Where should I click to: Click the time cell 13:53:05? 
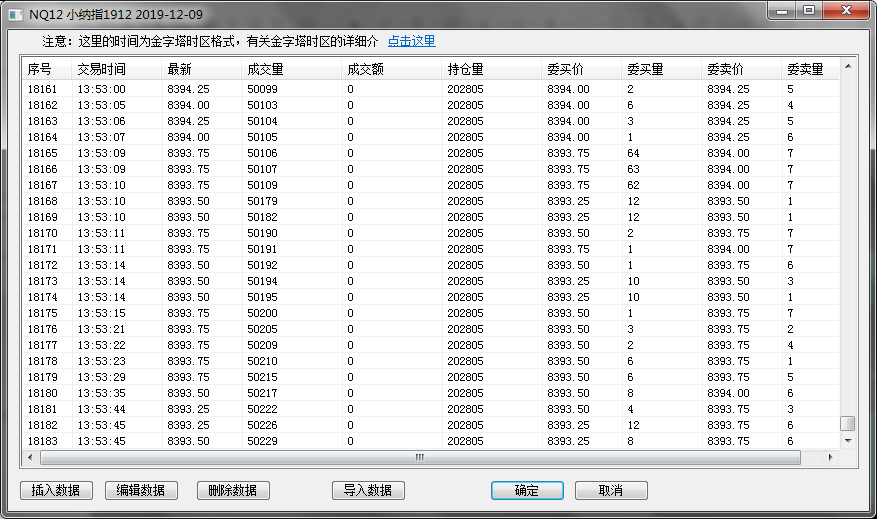click(x=101, y=105)
